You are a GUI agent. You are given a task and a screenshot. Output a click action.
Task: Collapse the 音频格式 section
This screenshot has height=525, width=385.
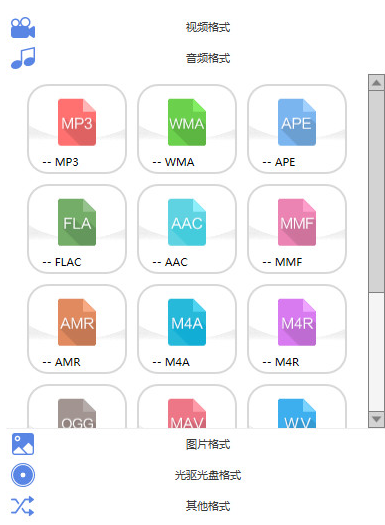pos(208,58)
